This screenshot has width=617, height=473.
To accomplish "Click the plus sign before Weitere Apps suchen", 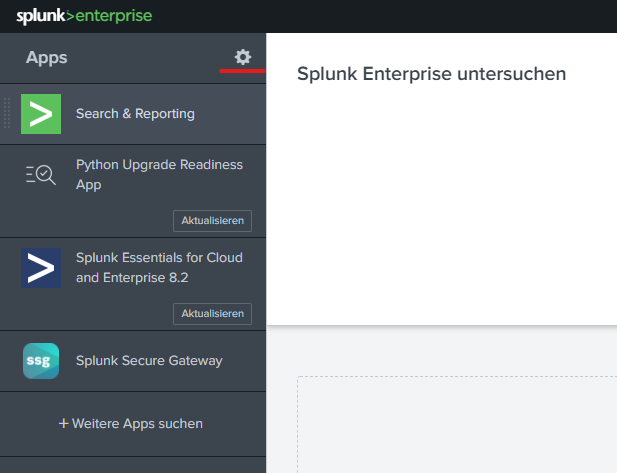I will click(x=64, y=424).
